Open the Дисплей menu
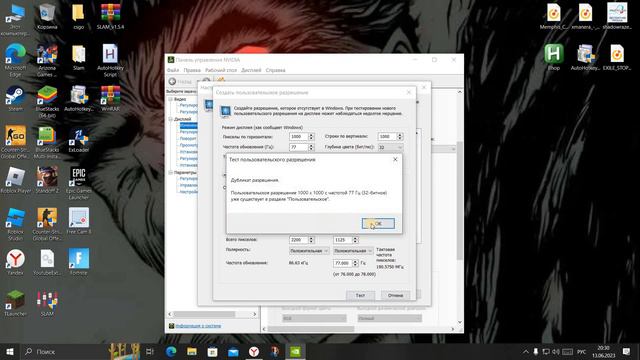 pyautogui.click(x=251, y=70)
